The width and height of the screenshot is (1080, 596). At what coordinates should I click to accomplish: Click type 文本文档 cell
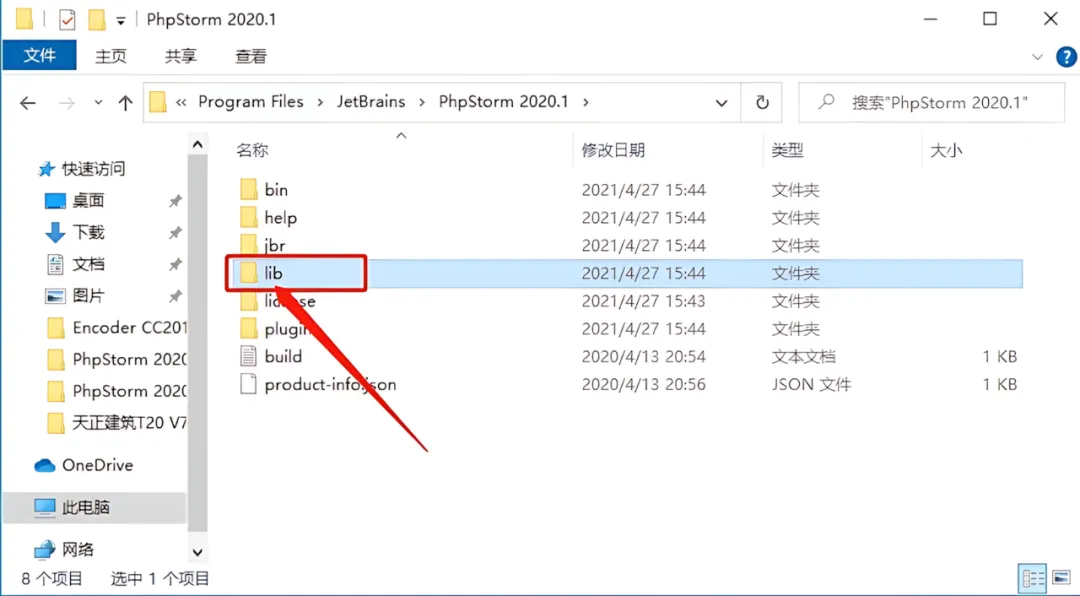click(803, 356)
